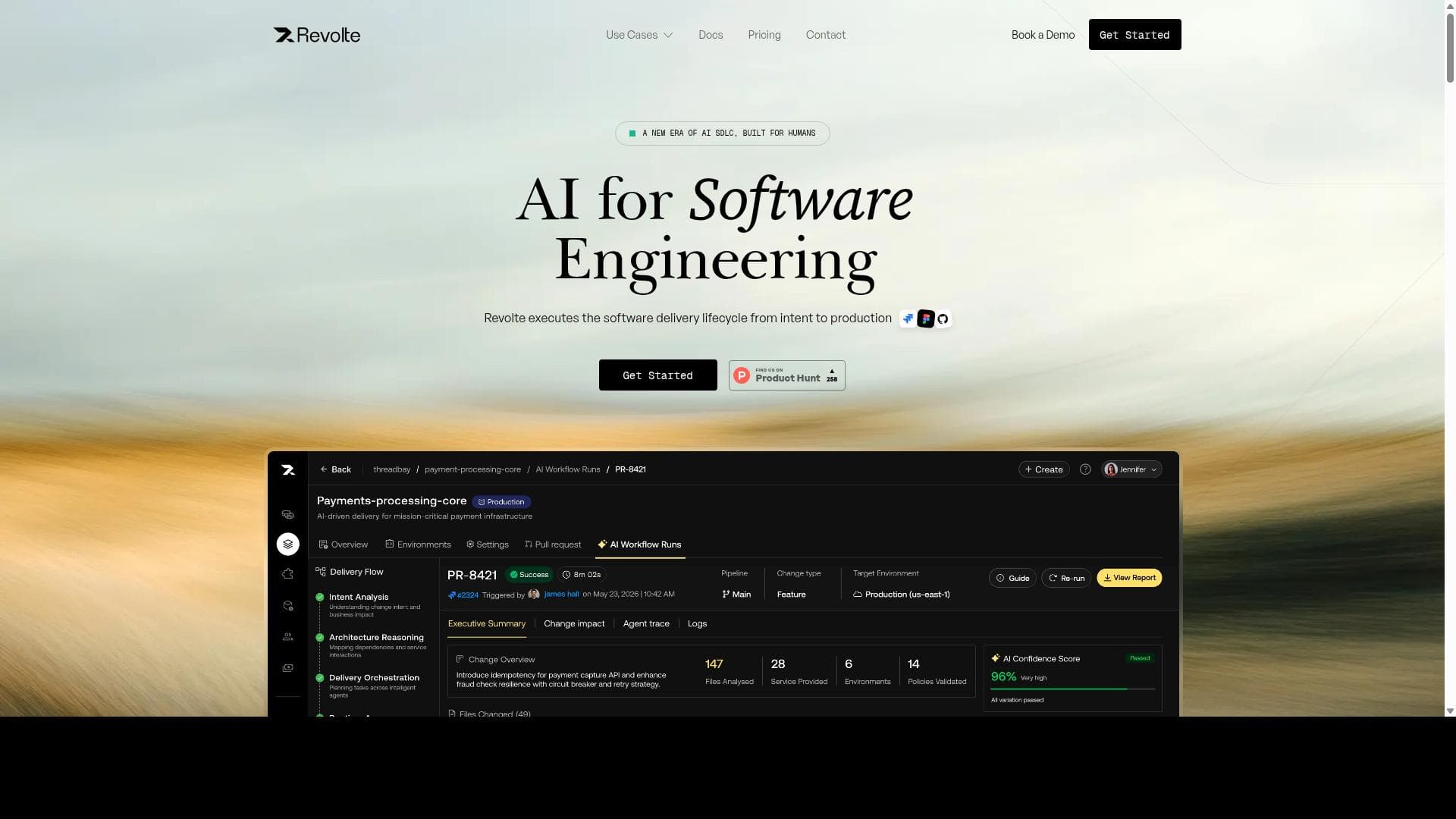Switch to the Overview tab

[x=343, y=544]
